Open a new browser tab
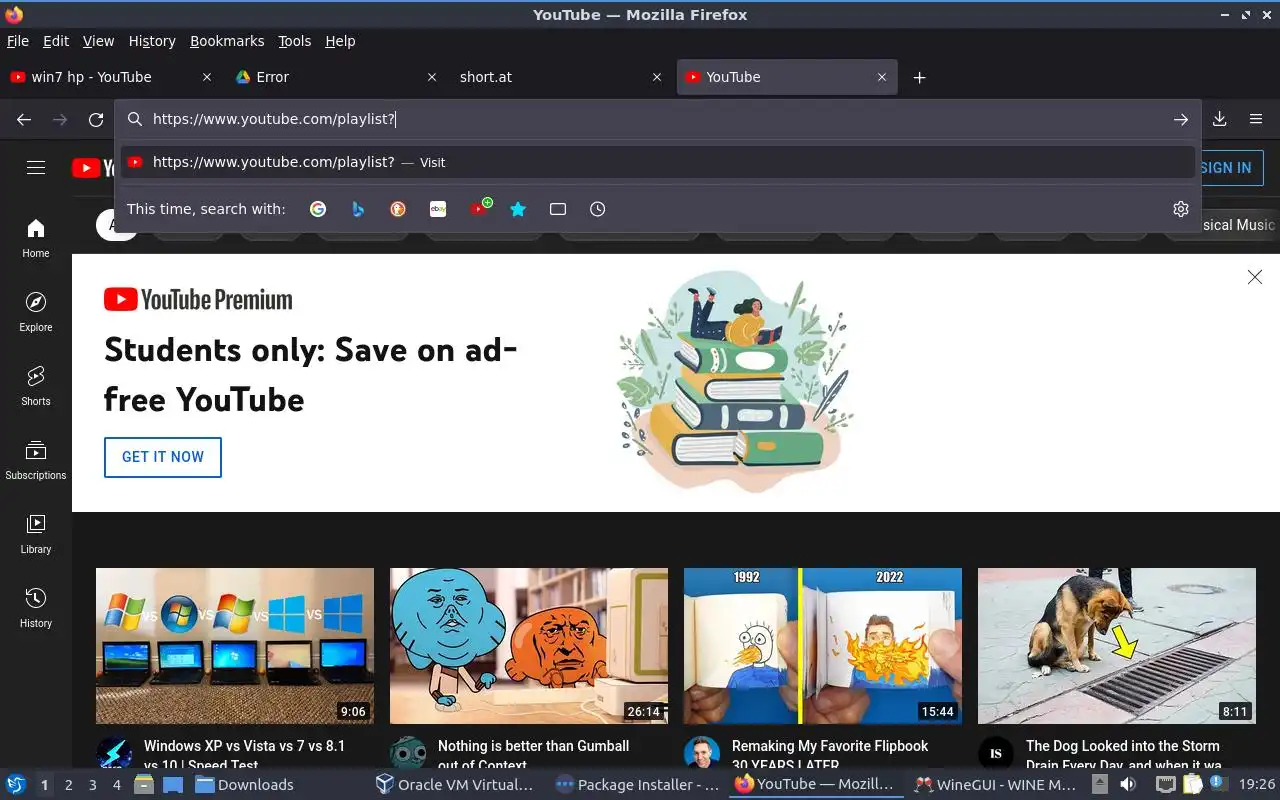 tap(920, 77)
